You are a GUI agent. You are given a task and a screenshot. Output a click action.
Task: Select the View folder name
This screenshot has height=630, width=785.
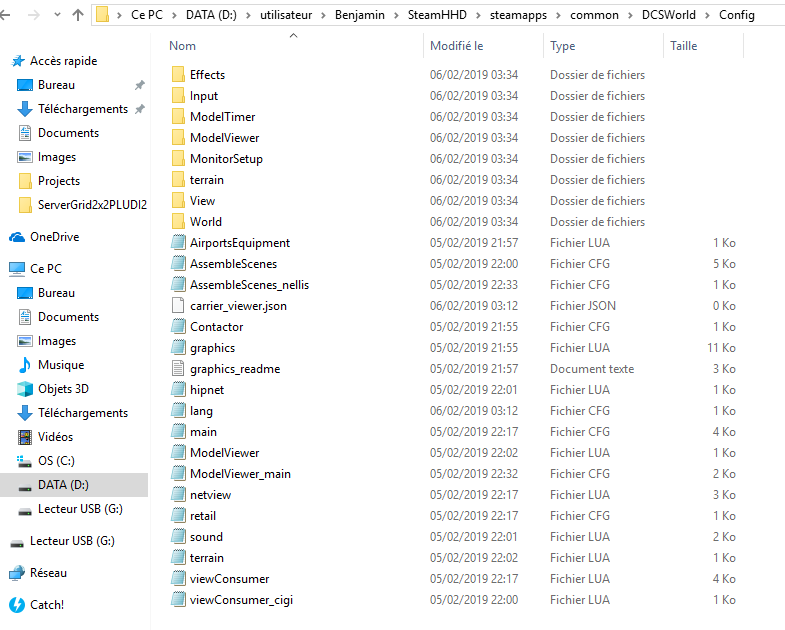coord(202,201)
